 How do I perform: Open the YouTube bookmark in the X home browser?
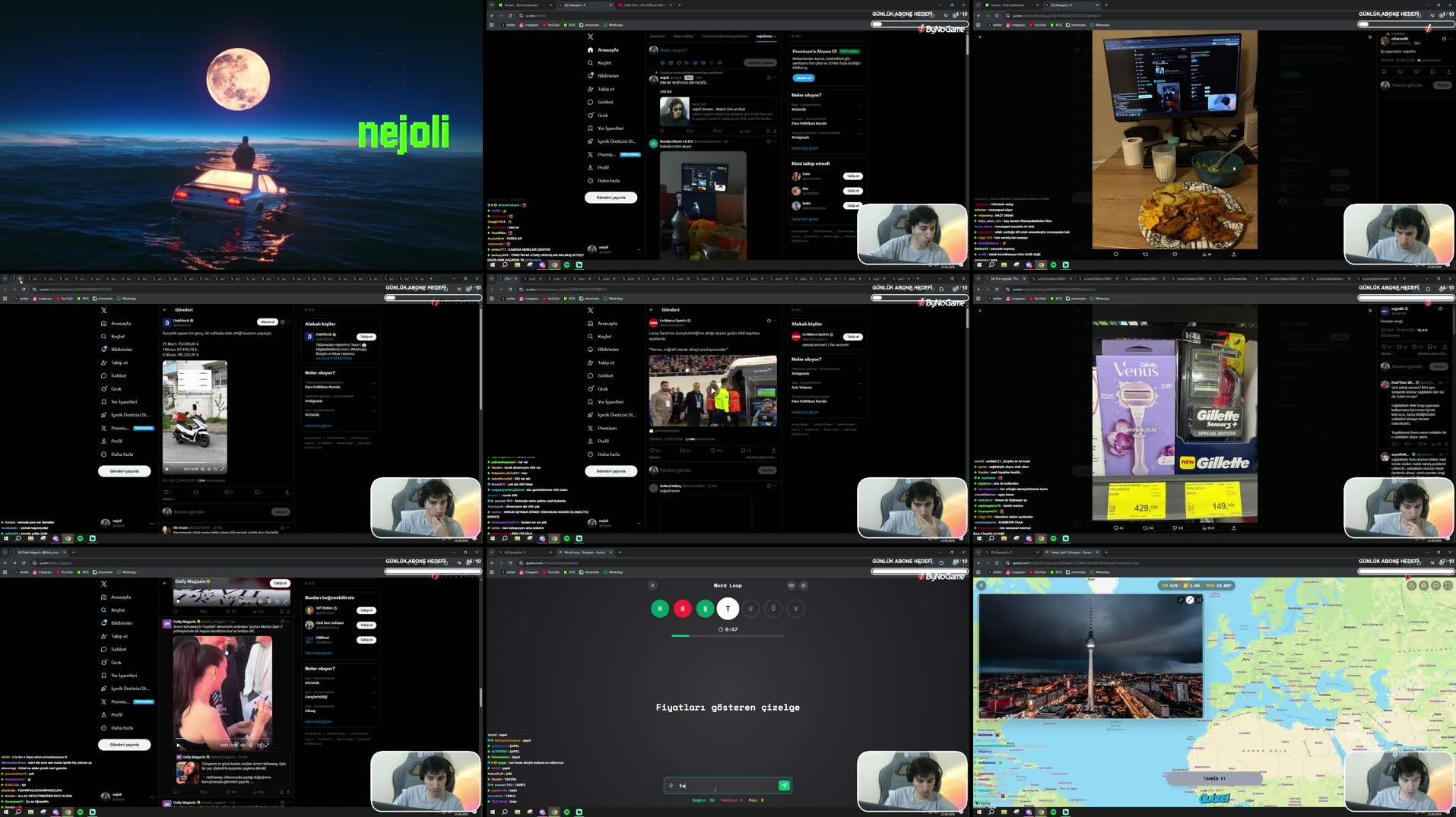pyautogui.click(x=550, y=25)
